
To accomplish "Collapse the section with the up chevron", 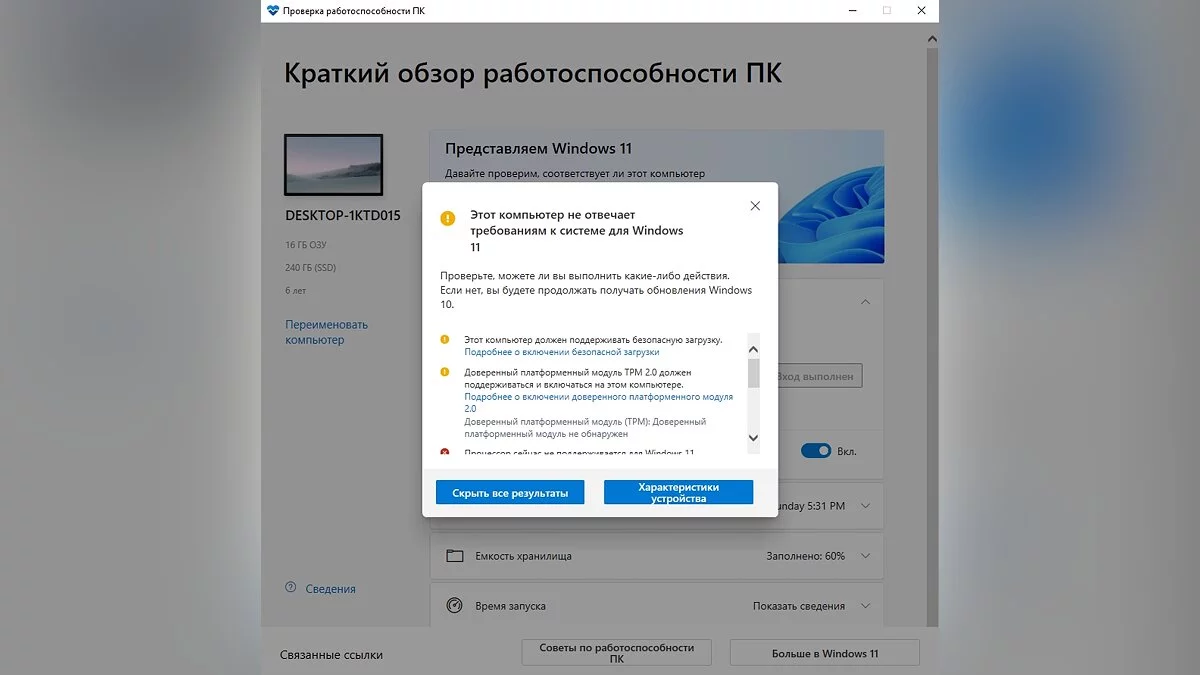I will pyautogui.click(x=866, y=301).
